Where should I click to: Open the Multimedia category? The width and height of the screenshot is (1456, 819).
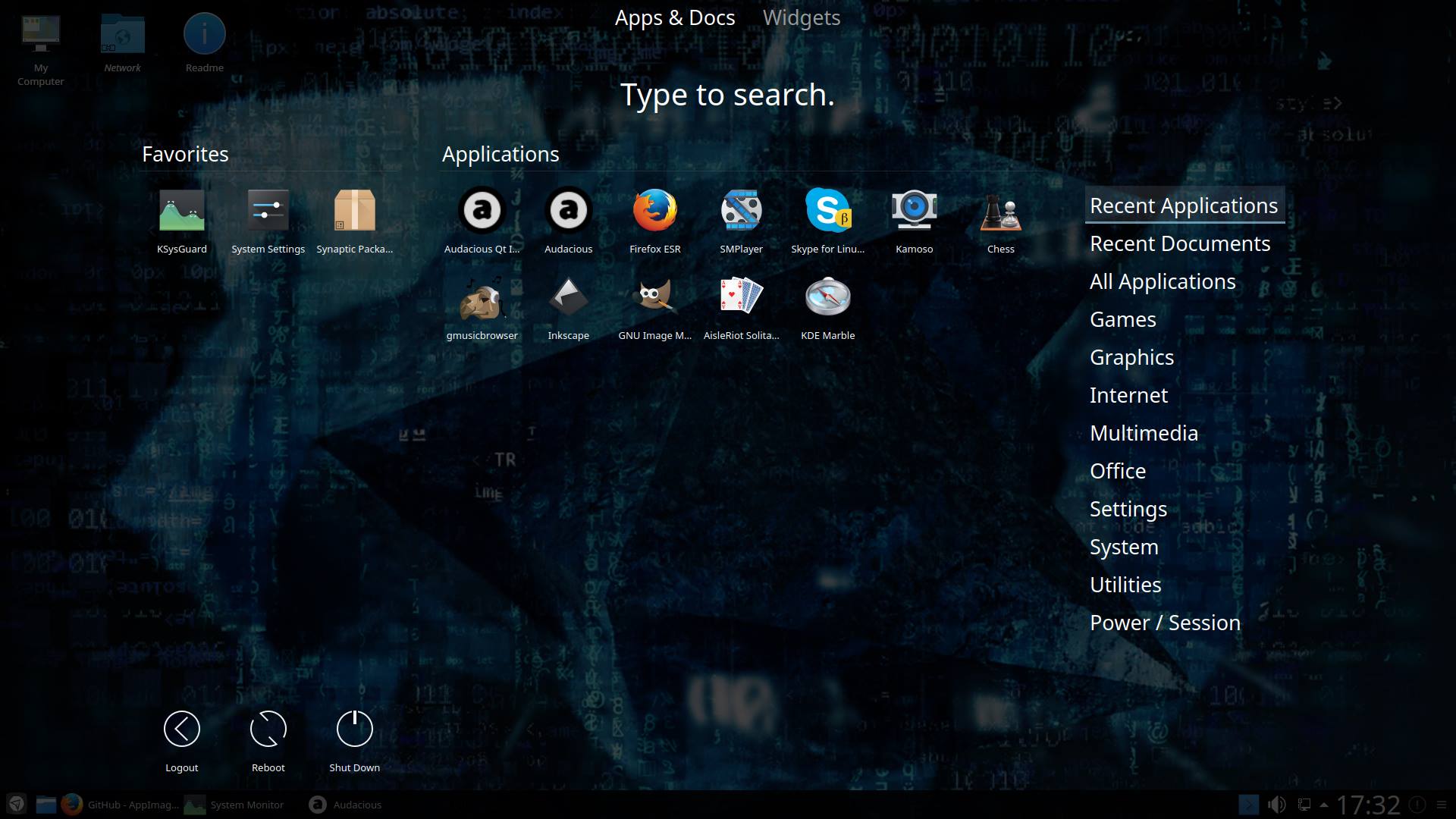1144,433
